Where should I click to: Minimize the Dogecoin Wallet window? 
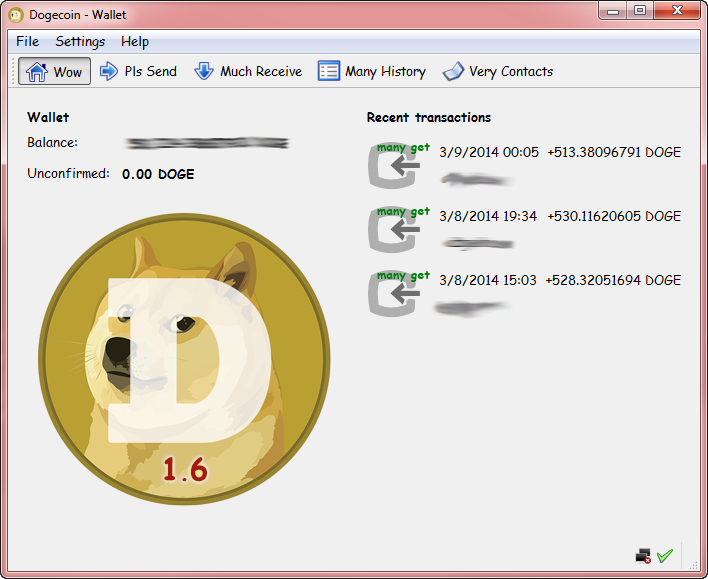tap(613, 11)
